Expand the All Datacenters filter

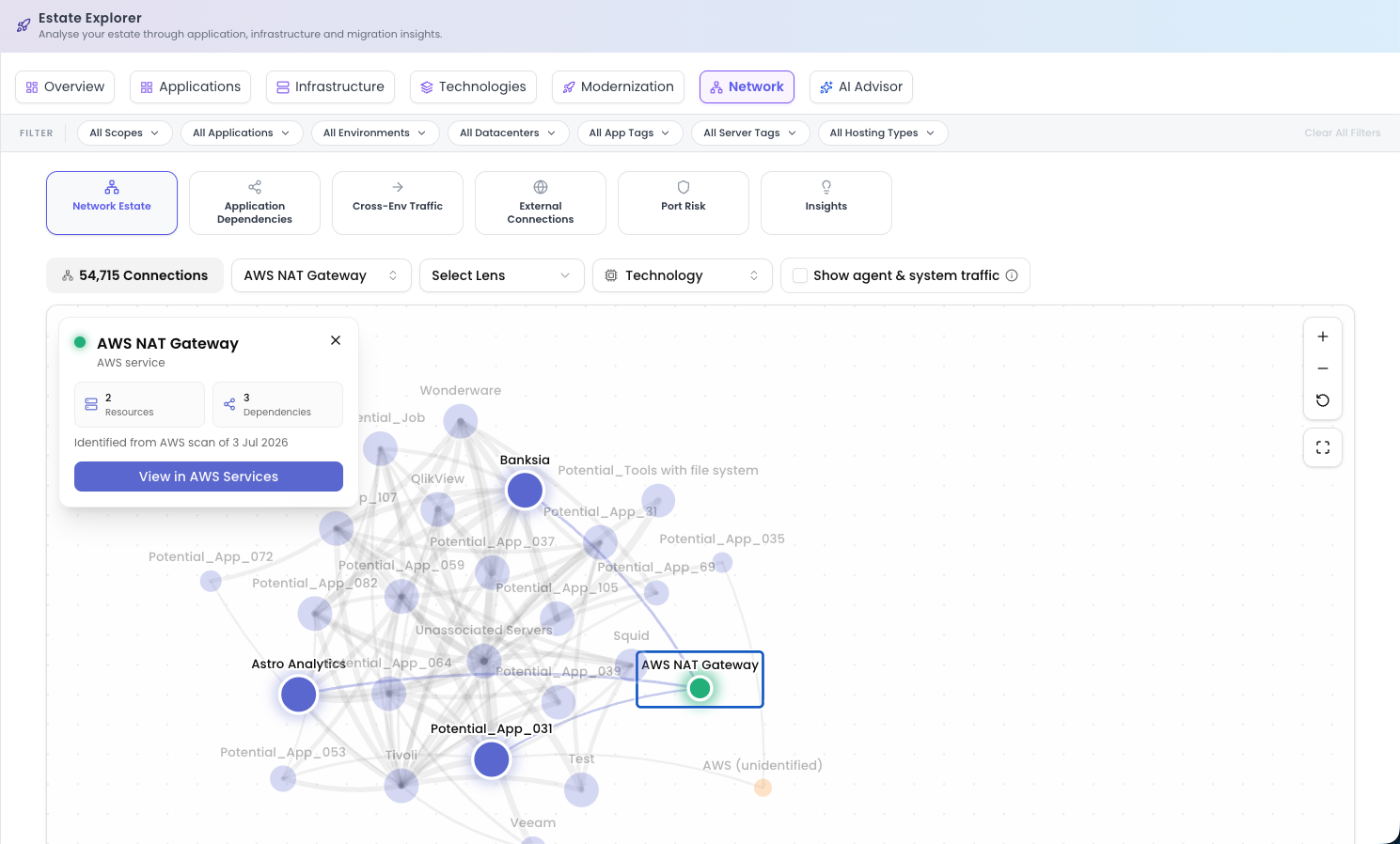click(508, 133)
